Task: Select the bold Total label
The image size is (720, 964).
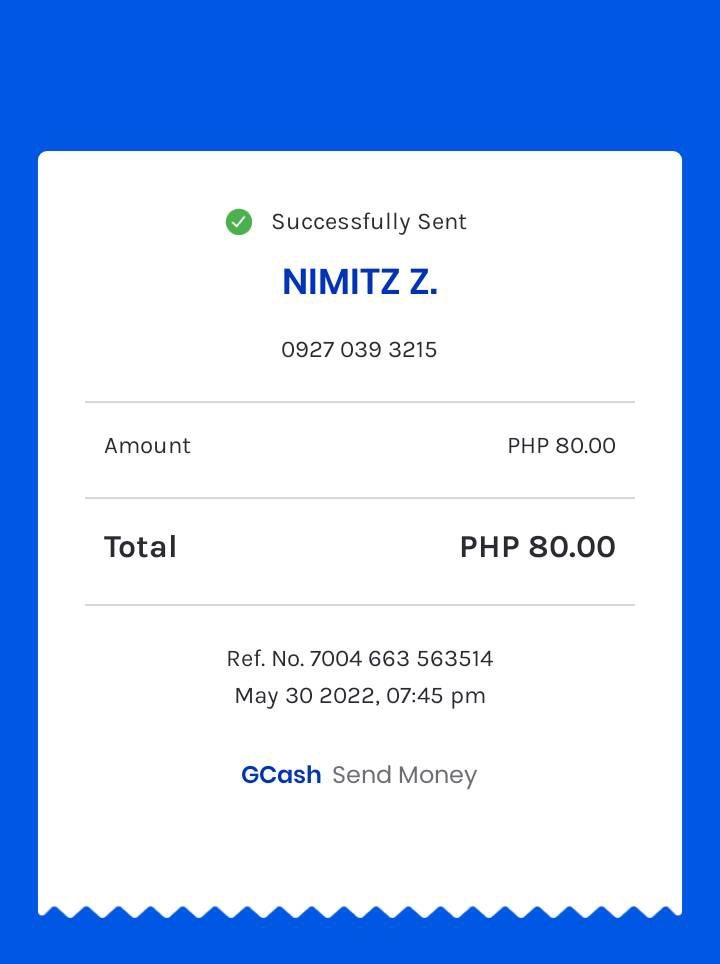Action: coord(140,547)
